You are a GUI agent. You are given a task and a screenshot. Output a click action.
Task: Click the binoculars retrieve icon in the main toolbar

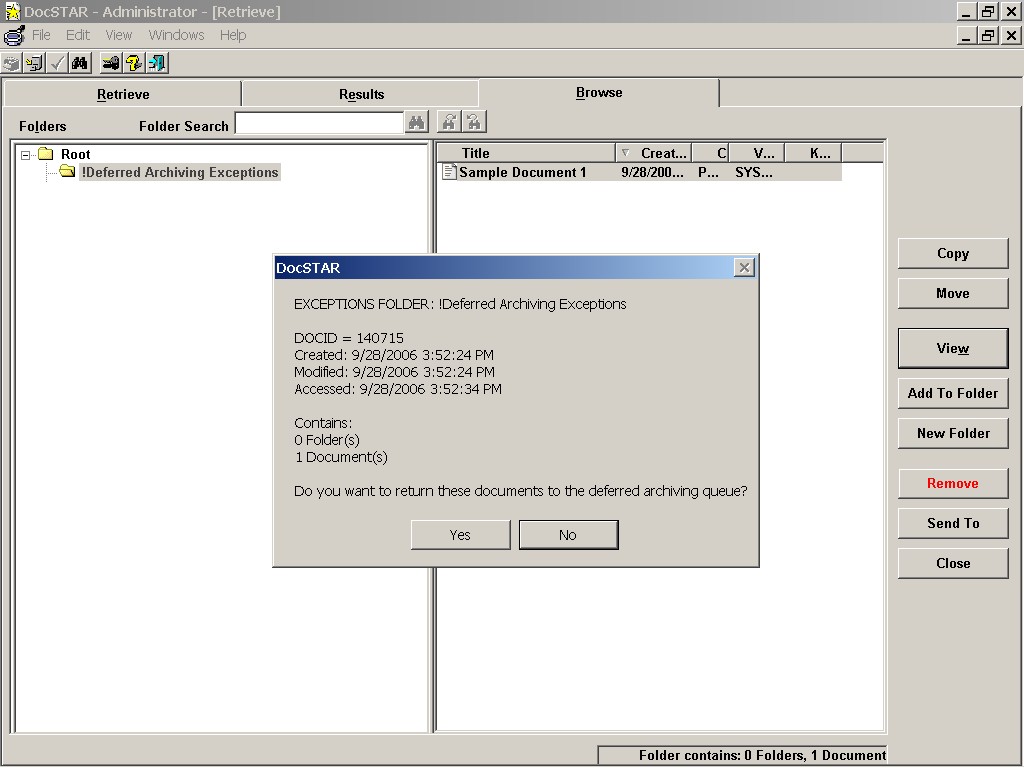click(x=80, y=63)
